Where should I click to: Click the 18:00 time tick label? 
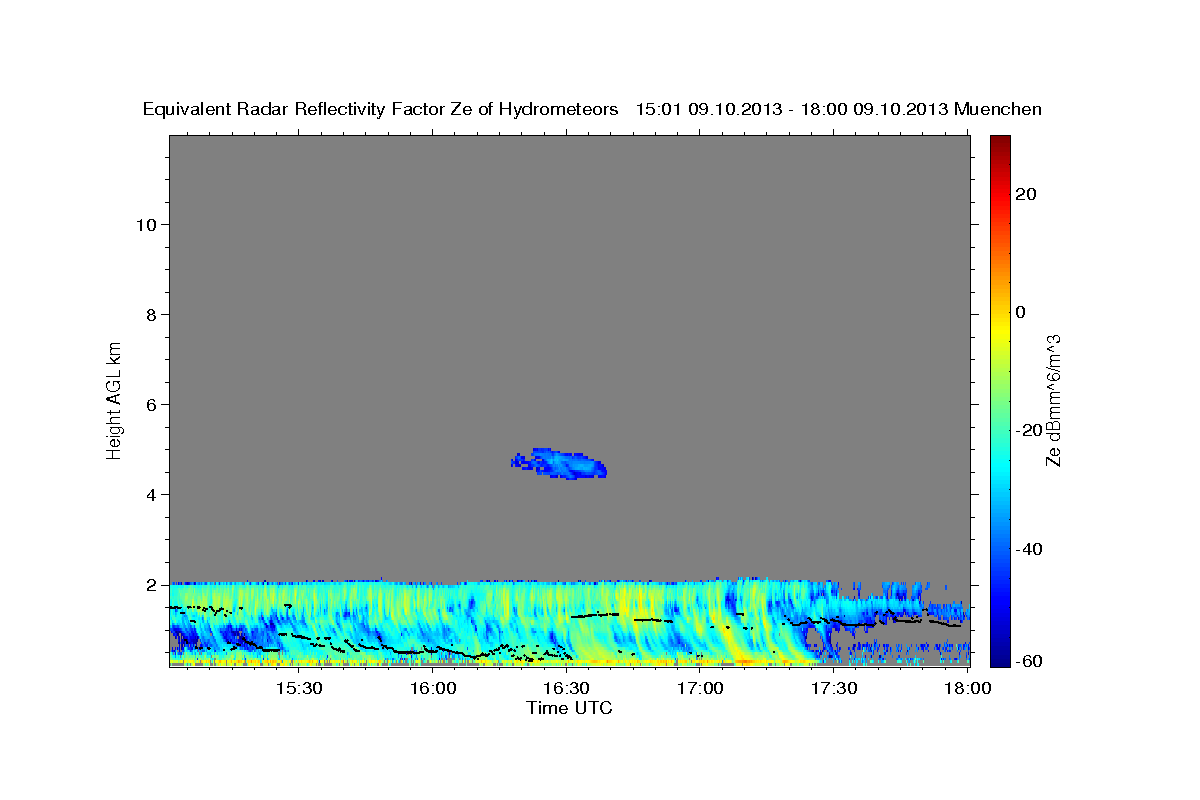click(x=968, y=689)
